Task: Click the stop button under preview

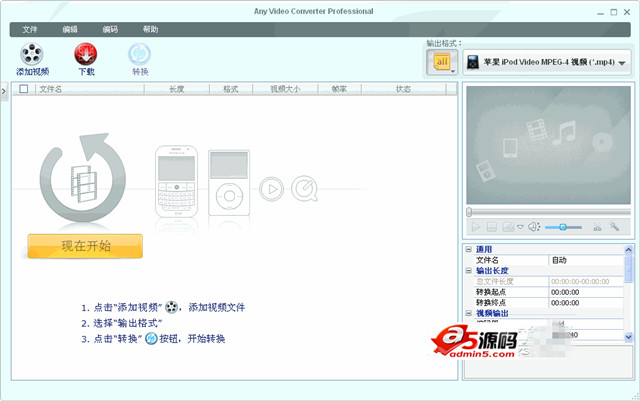Action: click(x=492, y=227)
